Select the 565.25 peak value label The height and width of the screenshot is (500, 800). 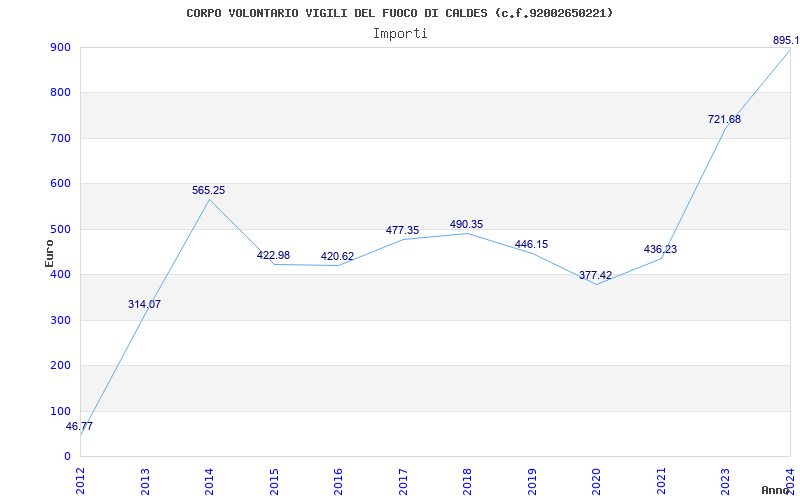pyautogui.click(x=208, y=190)
